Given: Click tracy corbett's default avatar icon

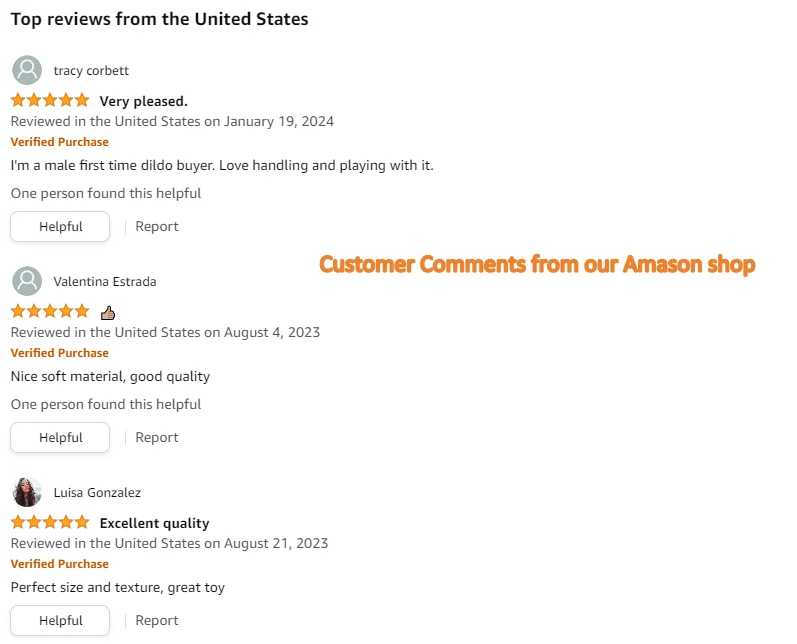Looking at the screenshot, I should click(27, 70).
